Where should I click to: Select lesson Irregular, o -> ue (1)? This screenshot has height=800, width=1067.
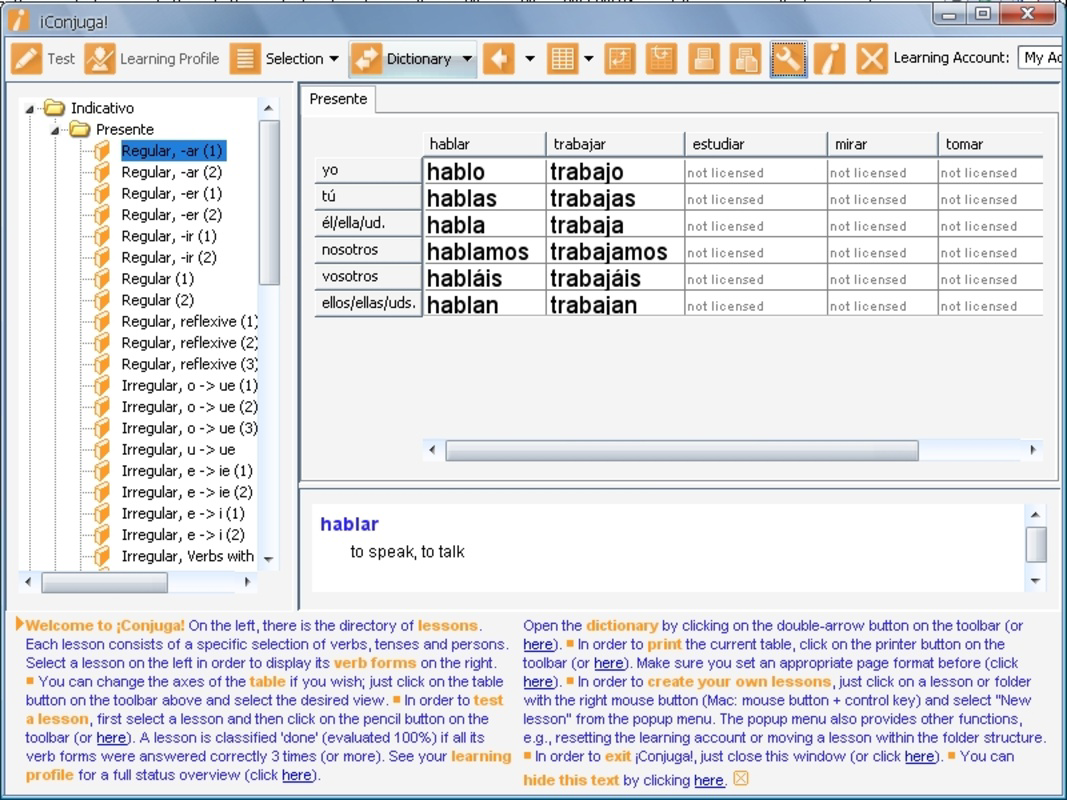189,385
